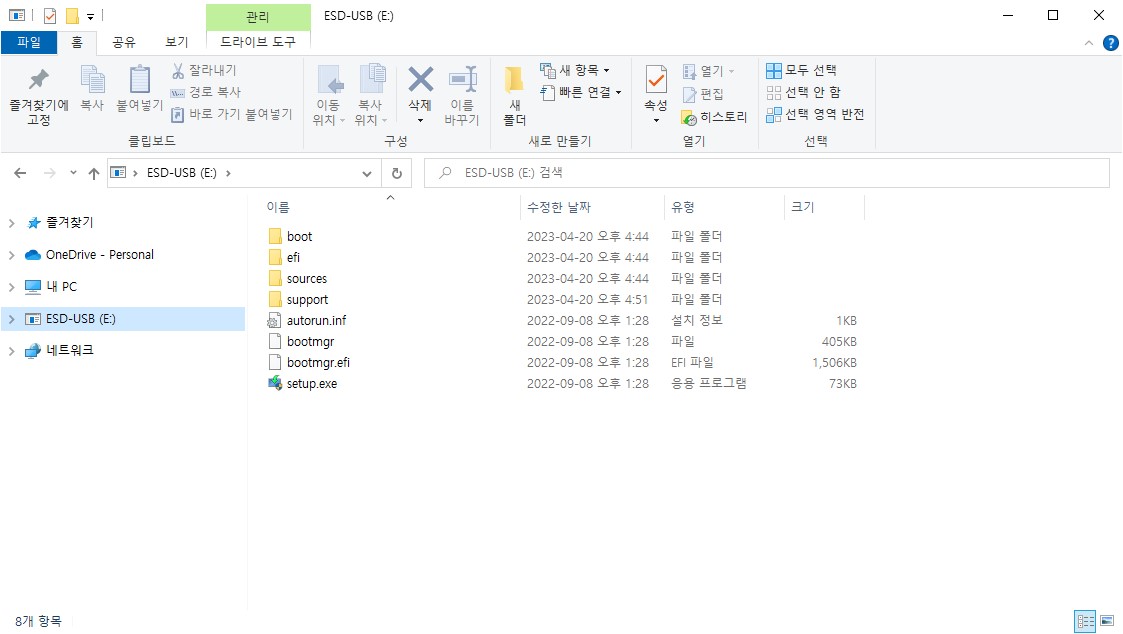Screen dimensions: 1123x634
Task: Collapse the ribbon with chevron
Action: pyautogui.click(x=1089, y=44)
